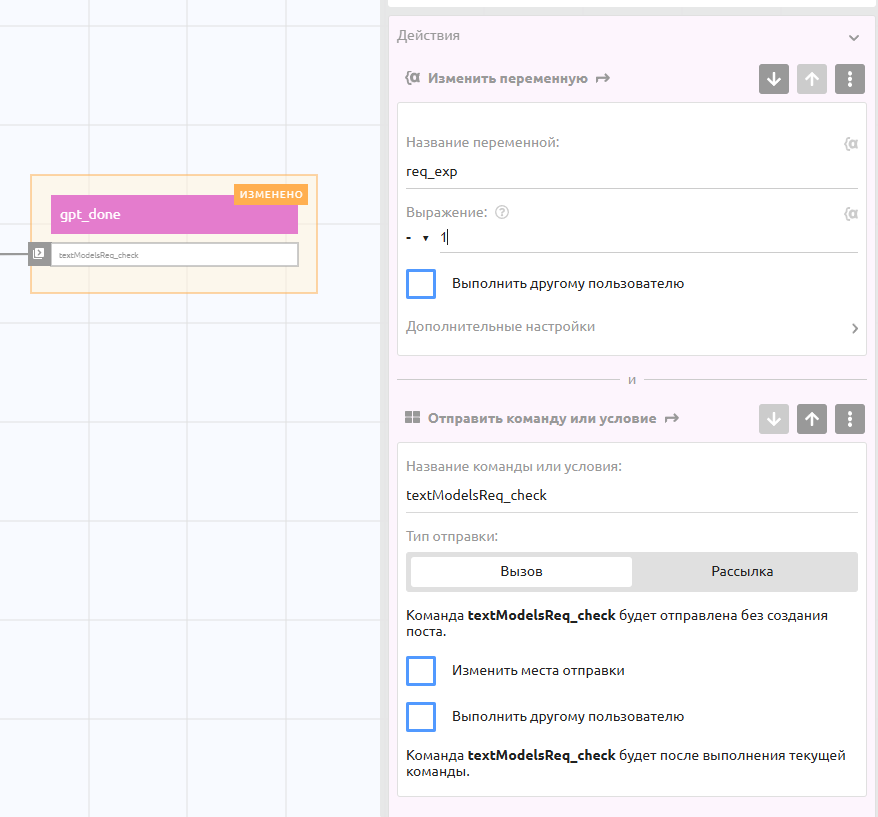Click textModelsReq_check item in the canvas node

click(174, 255)
